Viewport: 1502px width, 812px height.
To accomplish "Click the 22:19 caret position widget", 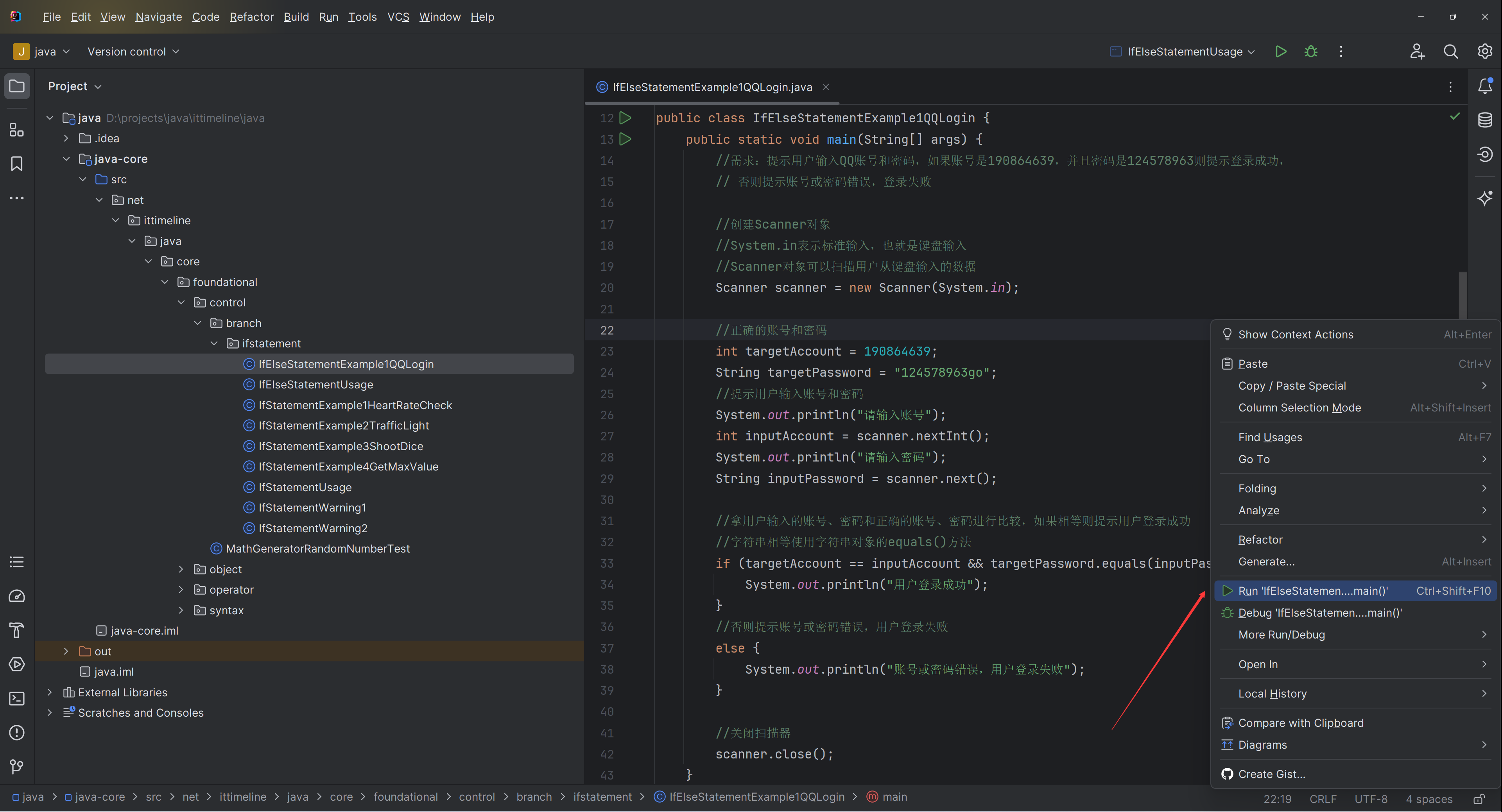I will (1277, 799).
